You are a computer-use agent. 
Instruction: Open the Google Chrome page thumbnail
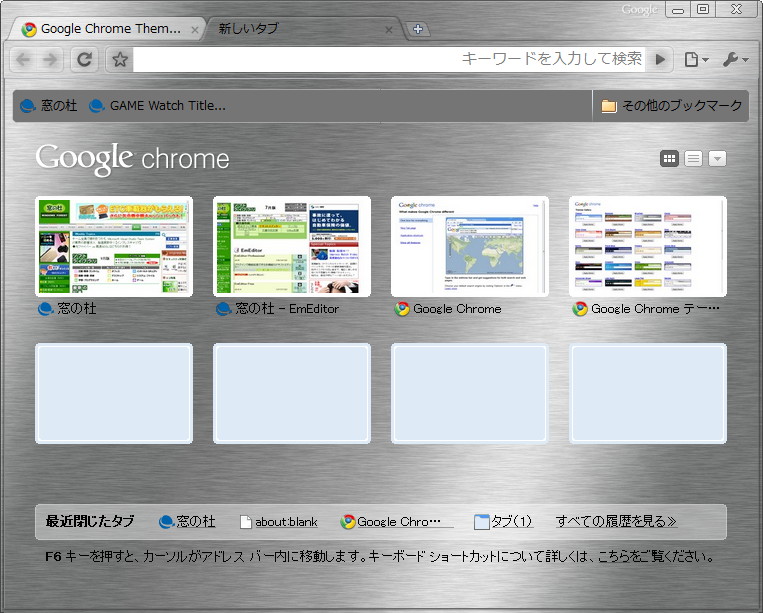pos(470,246)
